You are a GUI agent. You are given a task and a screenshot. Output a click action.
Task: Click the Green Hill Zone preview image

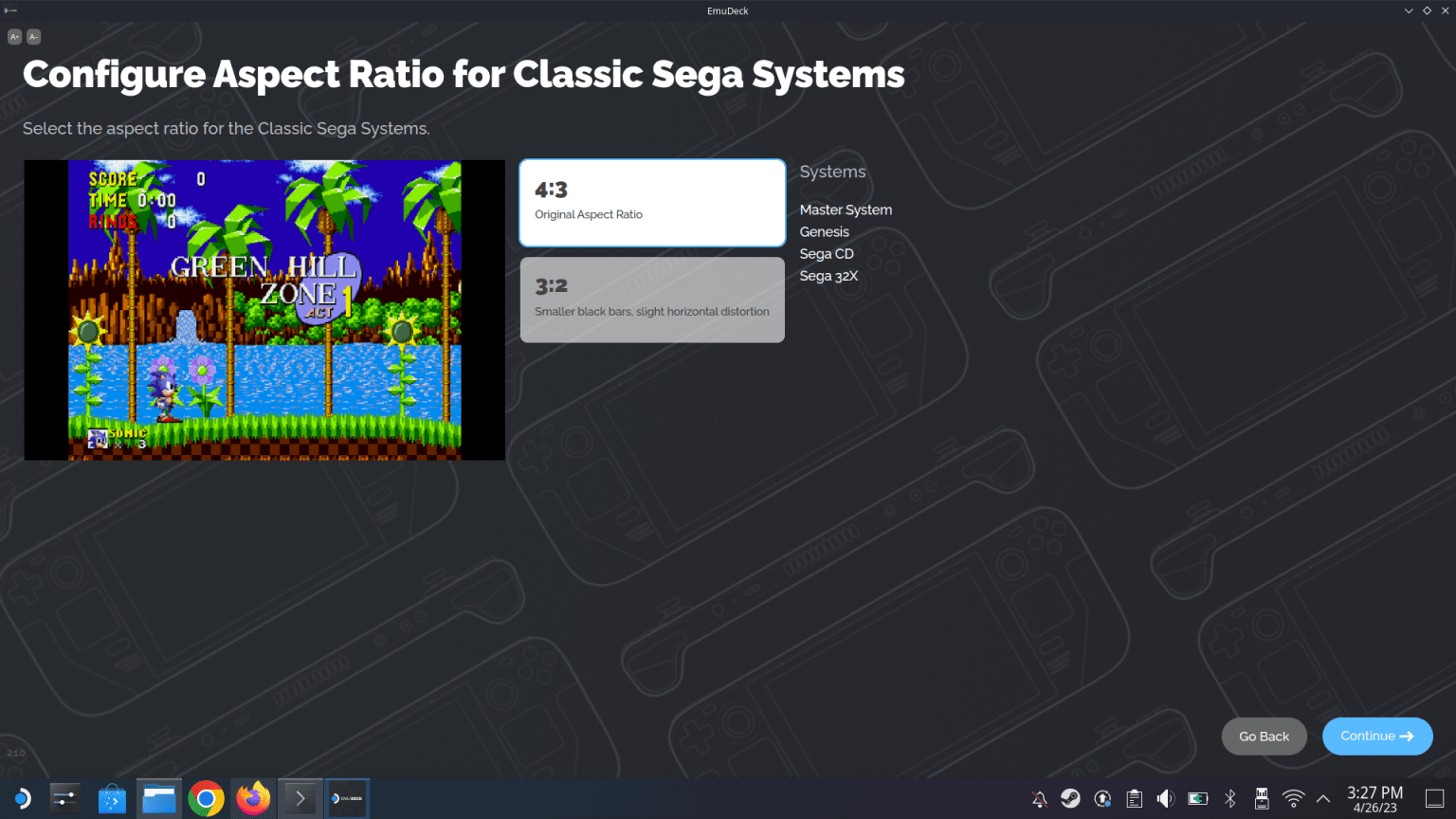264,309
